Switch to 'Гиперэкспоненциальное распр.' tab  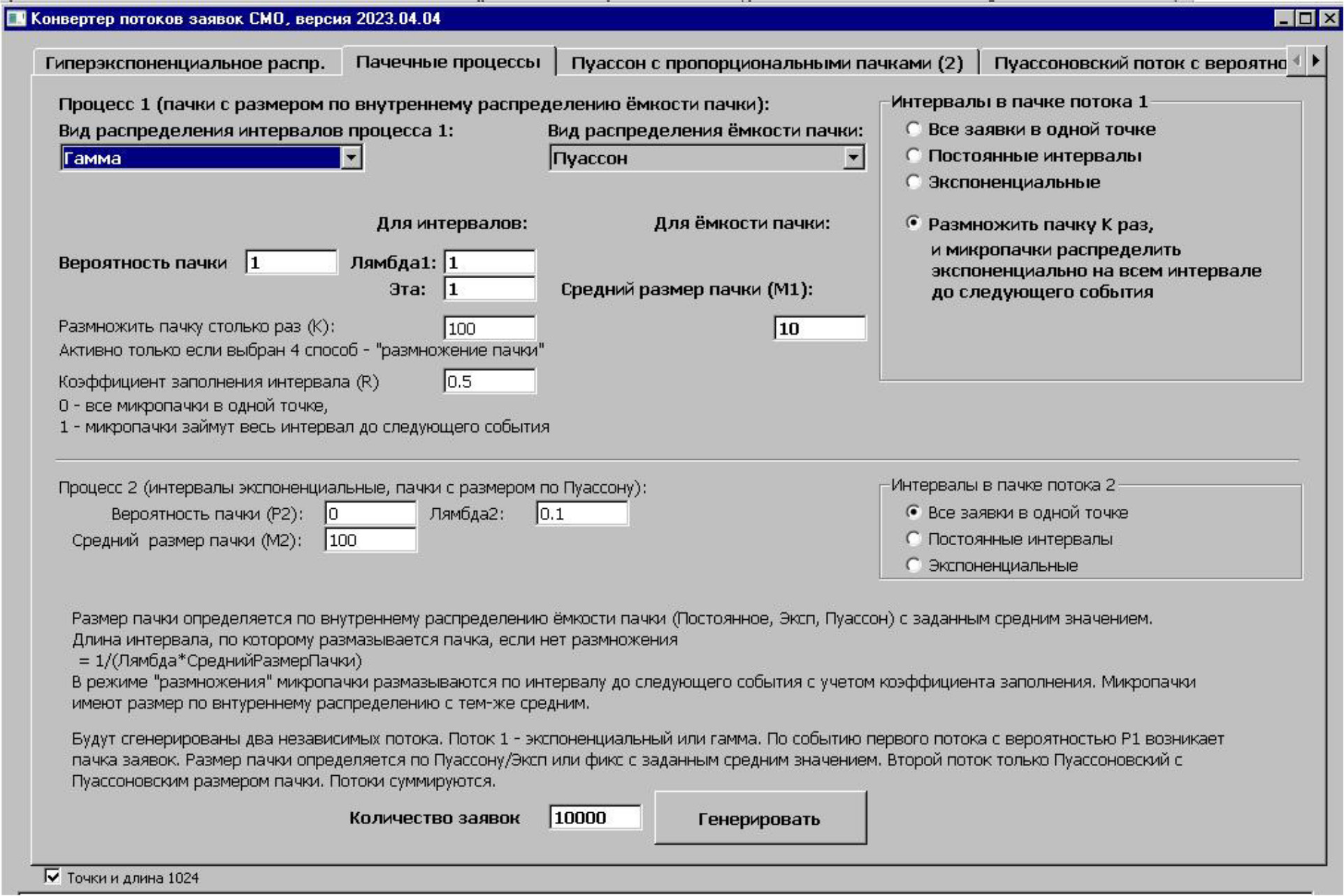(x=185, y=63)
